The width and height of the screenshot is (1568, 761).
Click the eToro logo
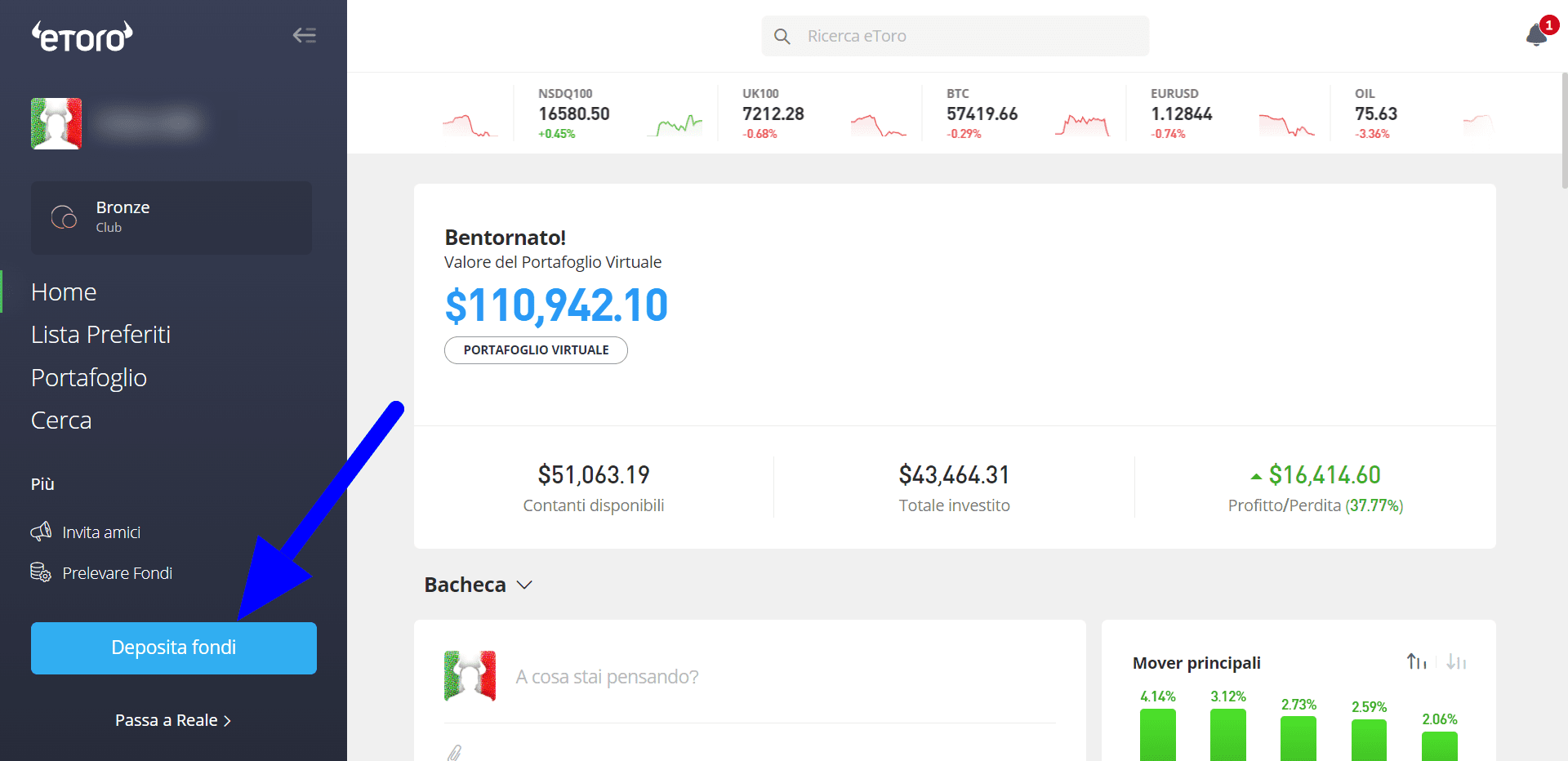pos(82,37)
